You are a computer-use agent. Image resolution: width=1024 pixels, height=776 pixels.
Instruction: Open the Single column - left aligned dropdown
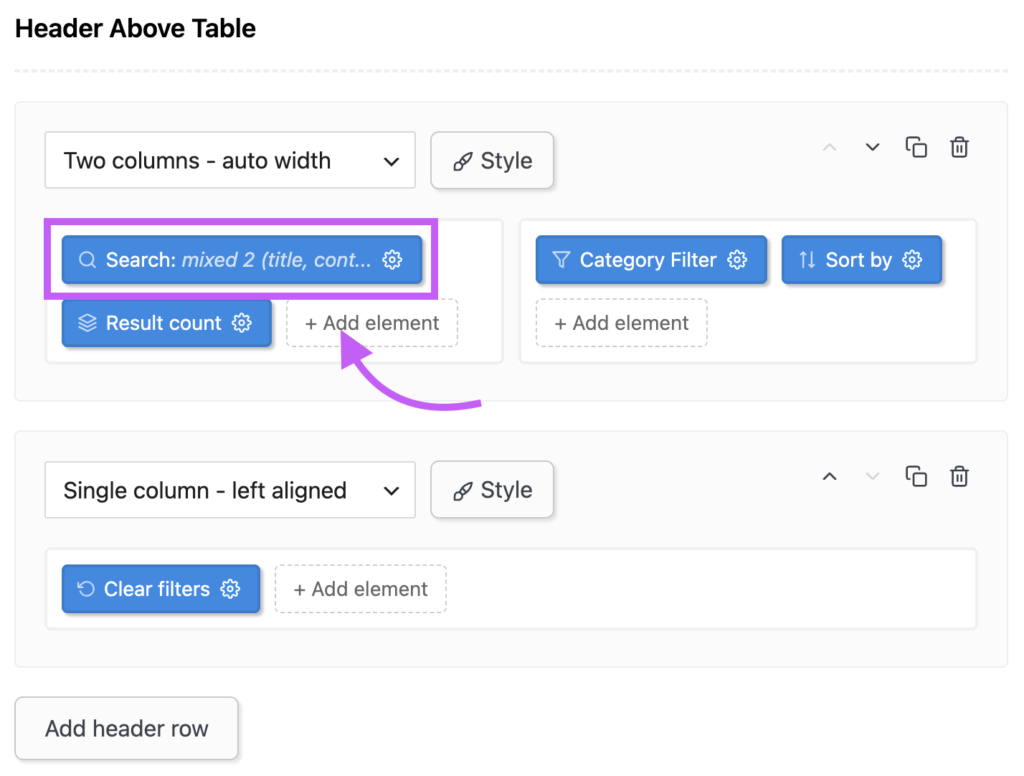tap(230, 490)
